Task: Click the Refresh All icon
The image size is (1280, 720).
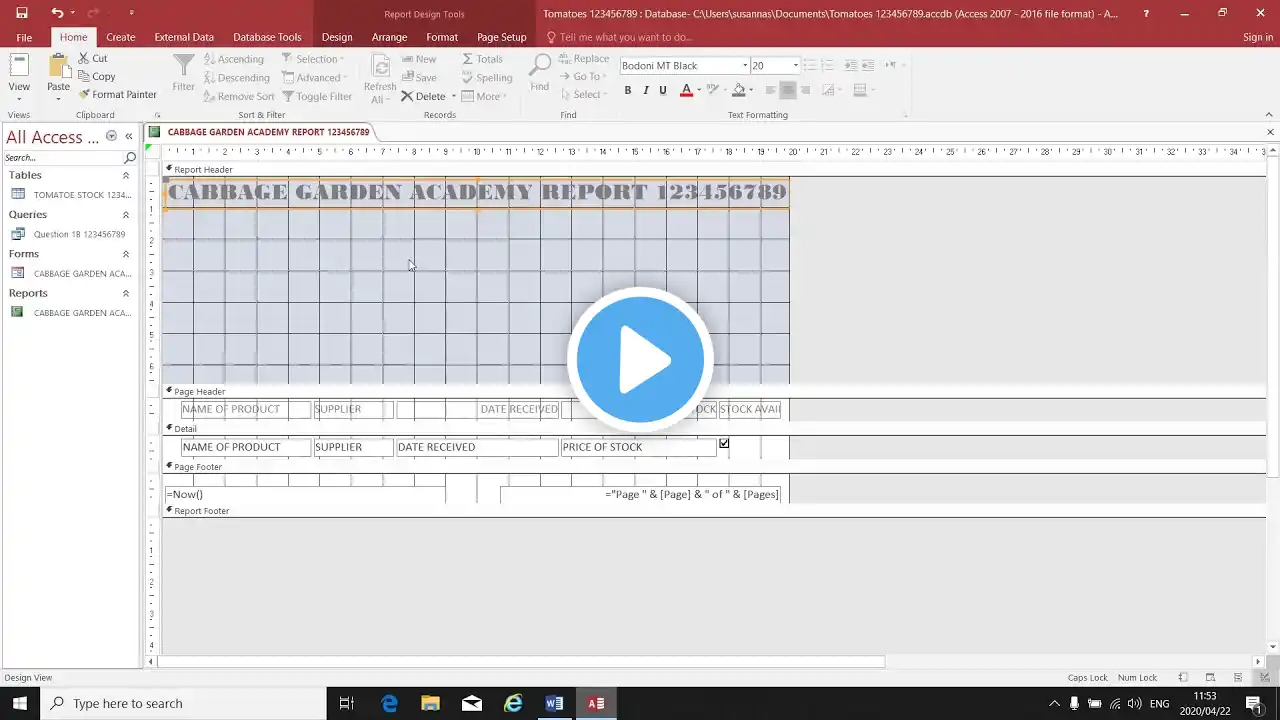Action: 380,66
